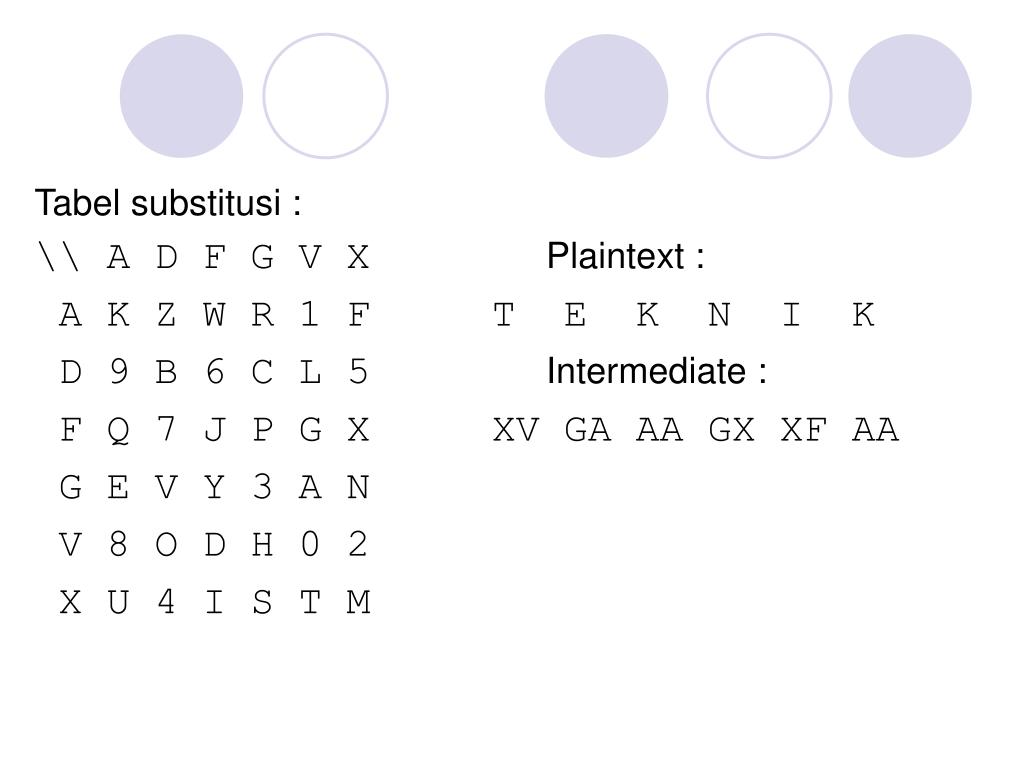Click the letter Q in table
The image size is (1023, 767).
pos(118,430)
